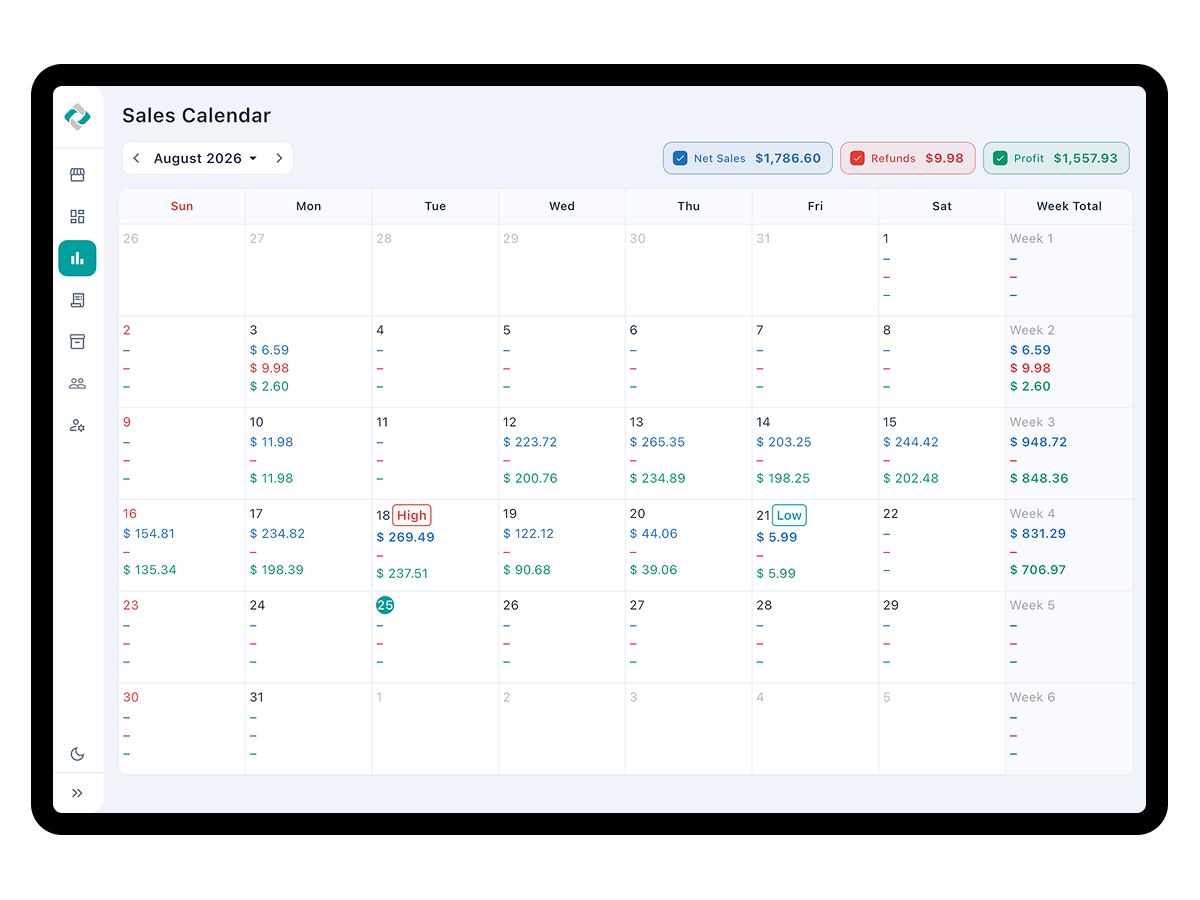Click the Sun column header
This screenshot has height=900, width=1200.
tap(182, 206)
